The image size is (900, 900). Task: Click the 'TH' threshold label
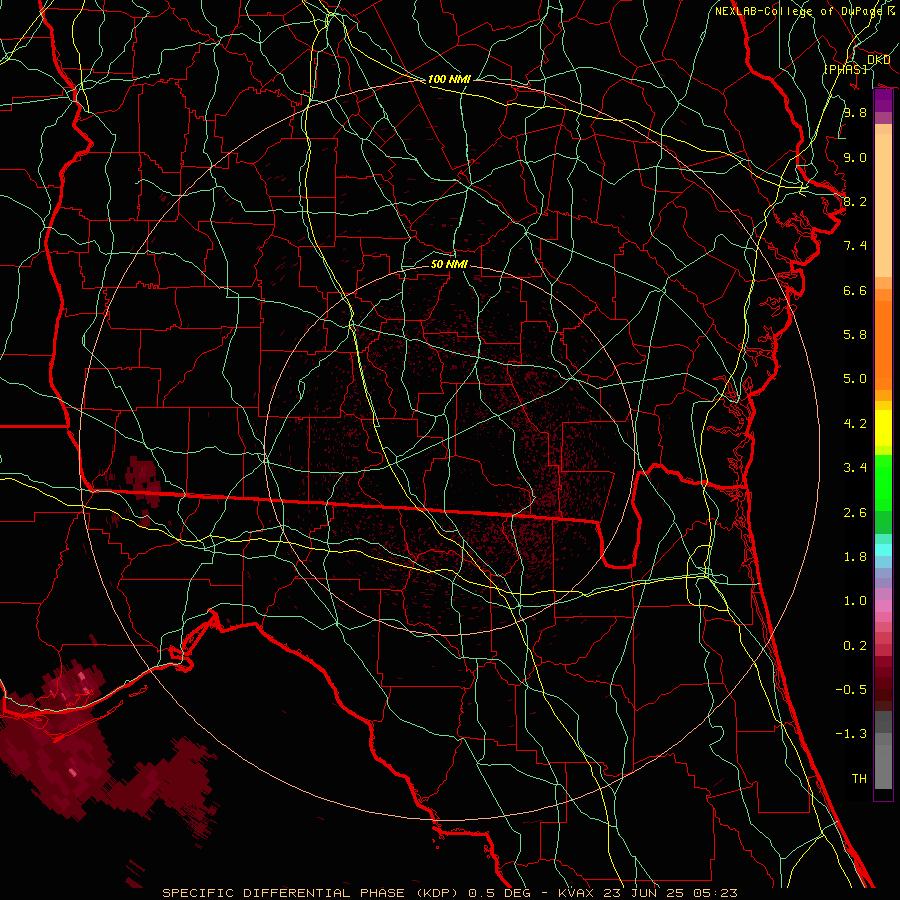(859, 779)
